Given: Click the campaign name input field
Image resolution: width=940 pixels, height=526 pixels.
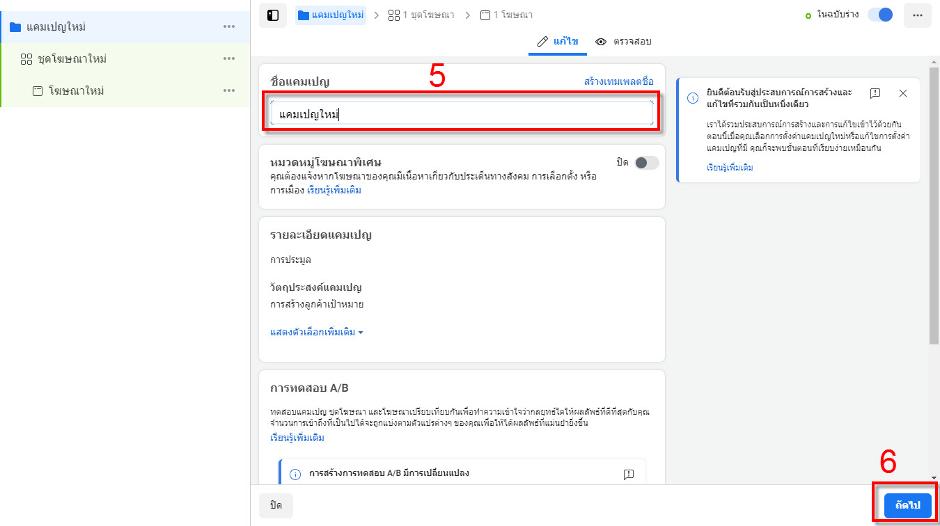Looking at the screenshot, I should 461,114.
